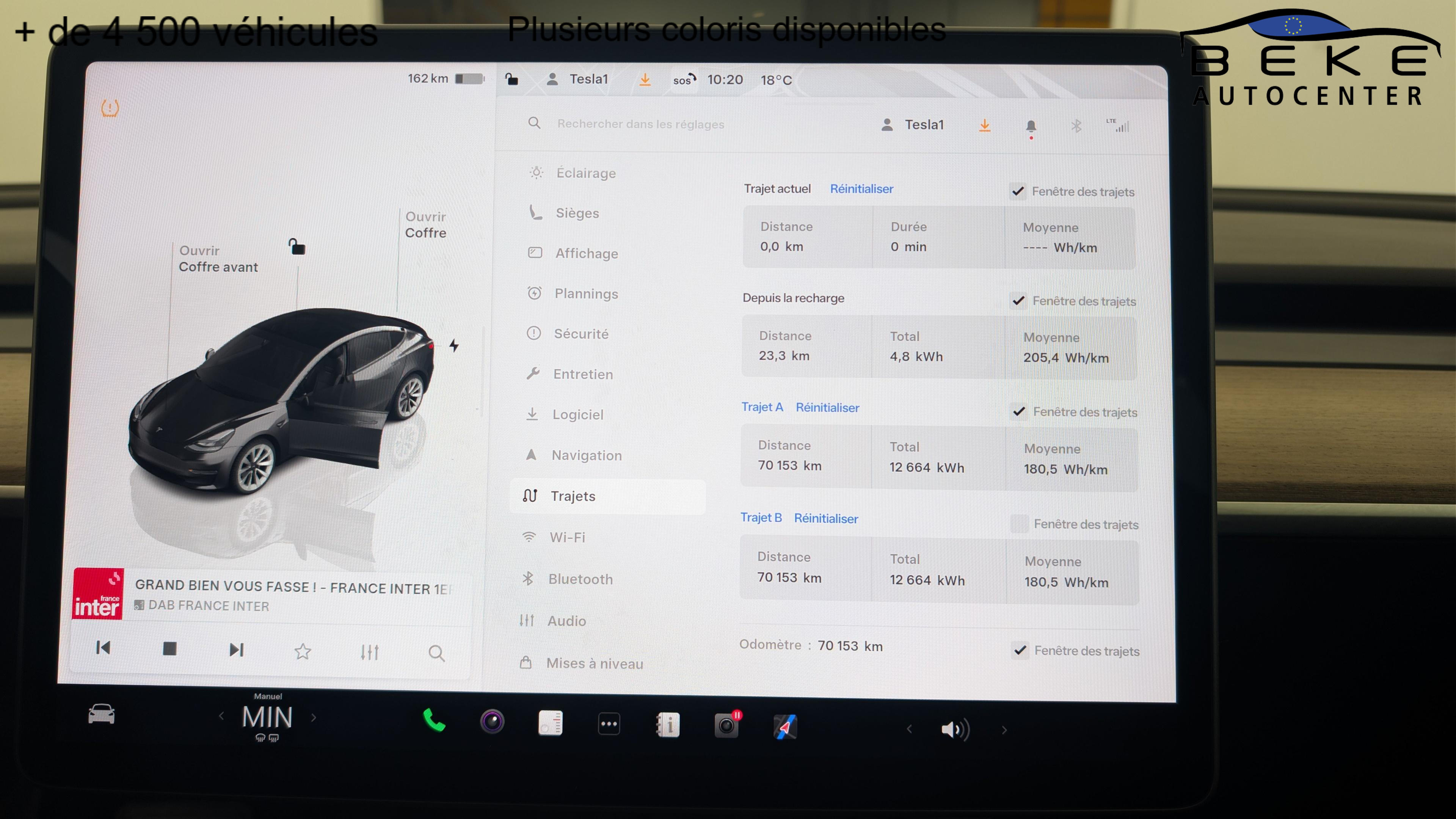Open the owner's manual info icon
The height and width of the screenshot is (819, 1456).
pyautogui.click(x=667, y=725)
